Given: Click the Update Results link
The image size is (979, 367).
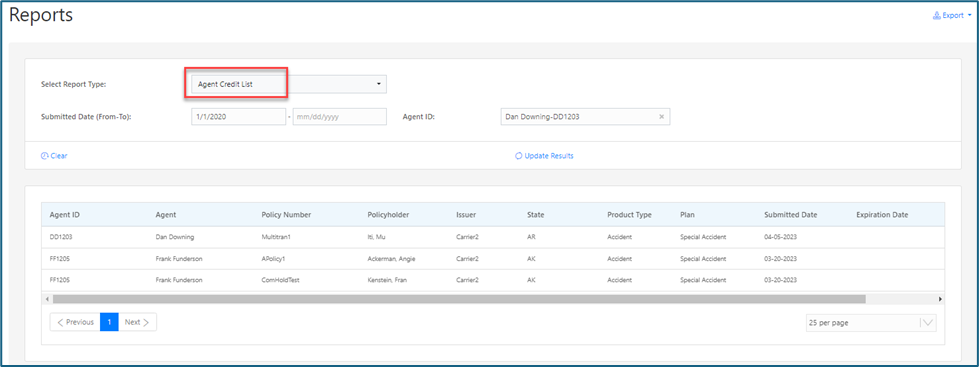Looking at the screenshot, I should 549,156.
